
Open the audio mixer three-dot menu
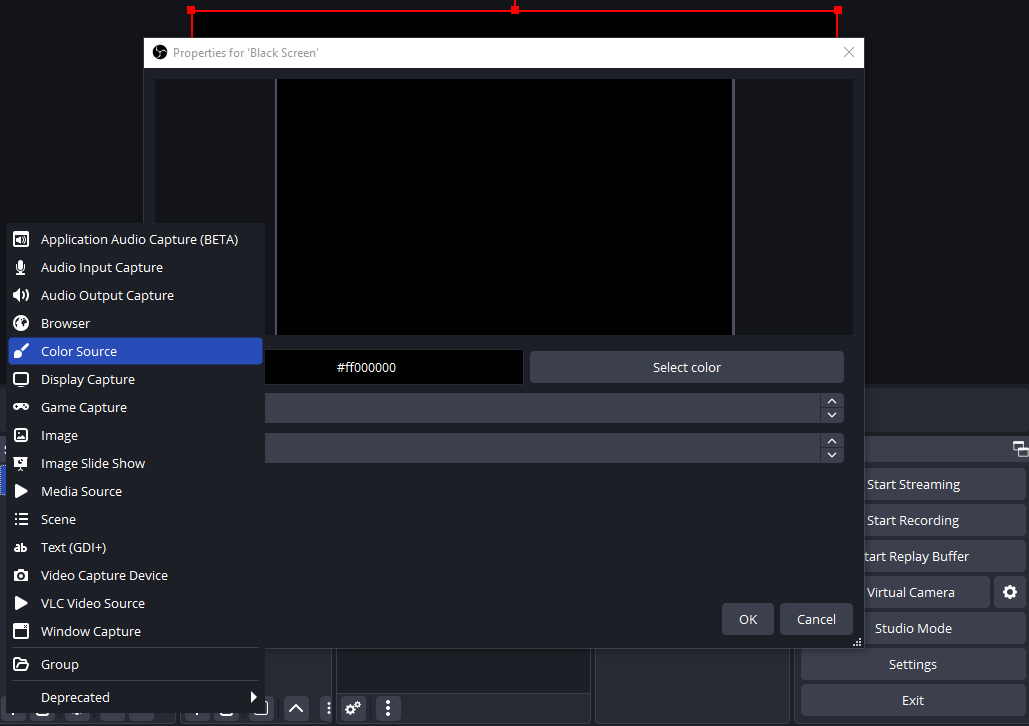click(x=388, y=708)
